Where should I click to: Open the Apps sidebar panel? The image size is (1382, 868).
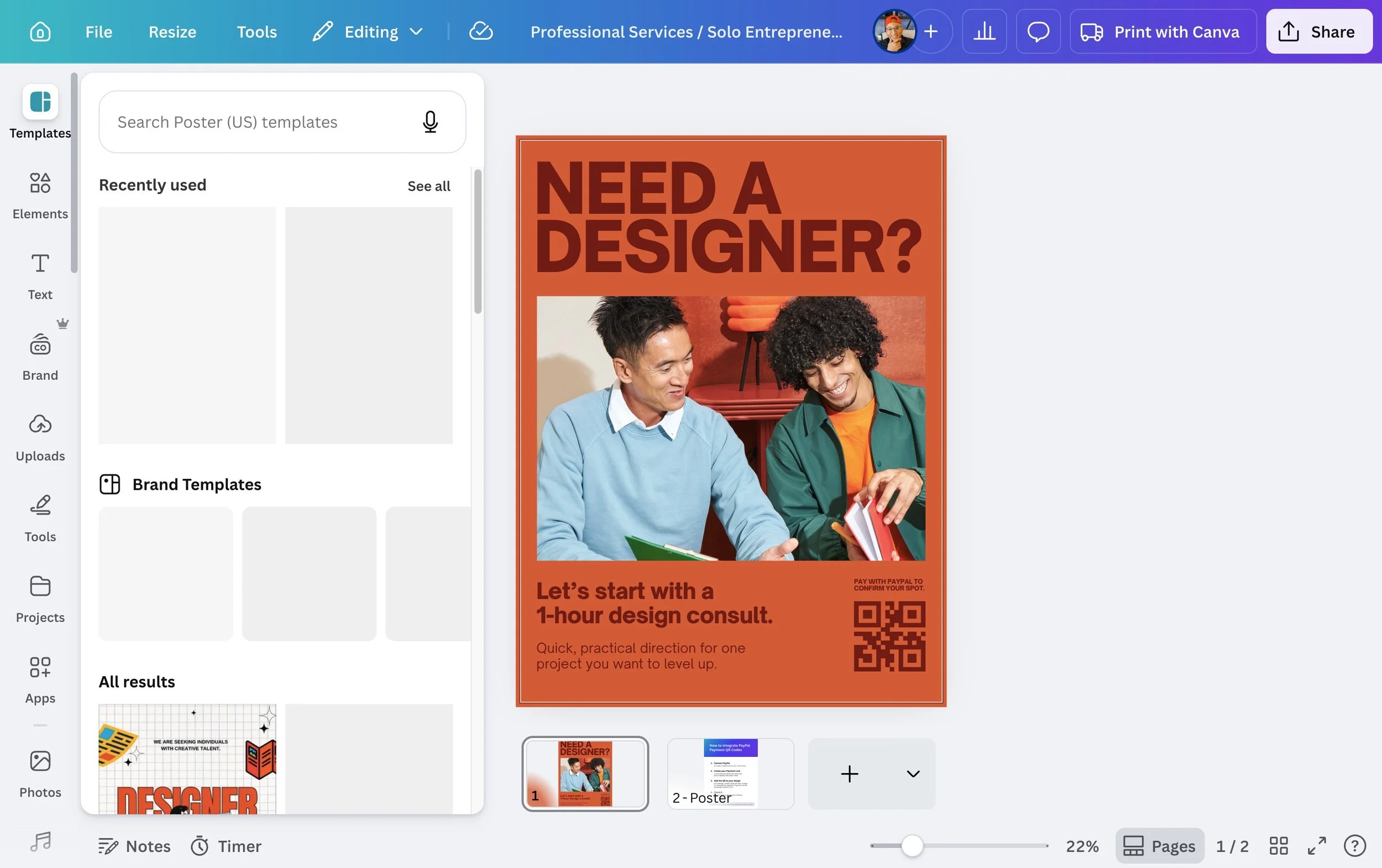click(40, 679)
